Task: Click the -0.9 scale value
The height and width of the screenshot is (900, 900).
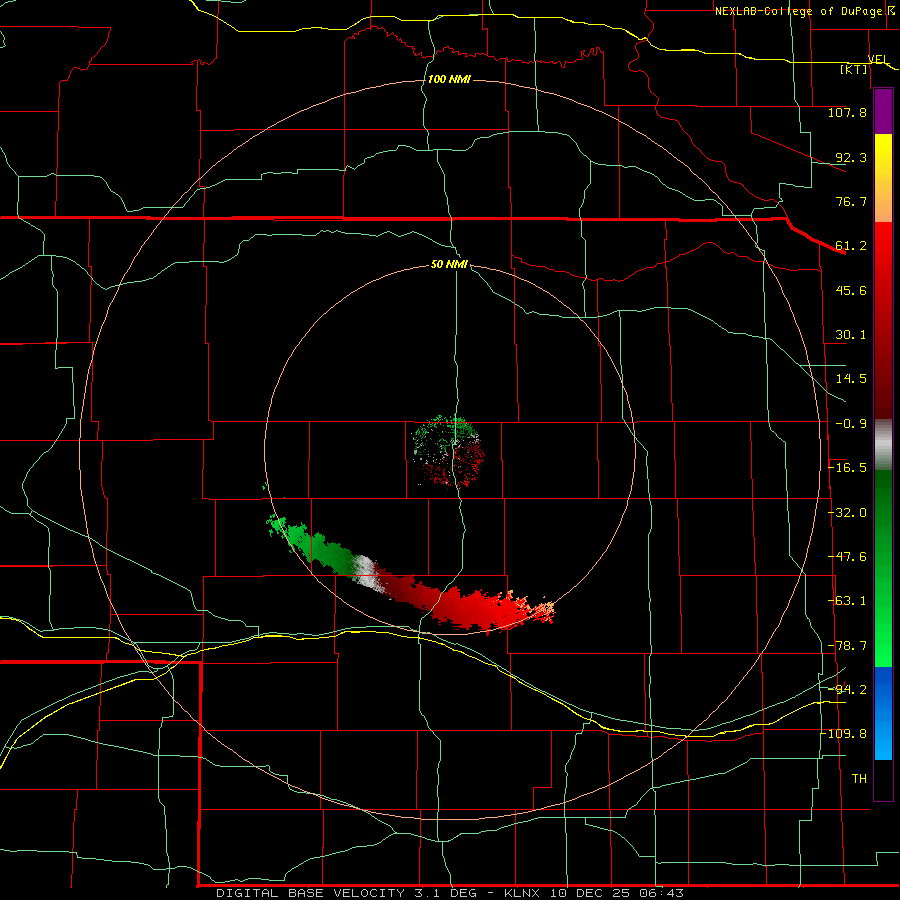Action: coord(851,424)
